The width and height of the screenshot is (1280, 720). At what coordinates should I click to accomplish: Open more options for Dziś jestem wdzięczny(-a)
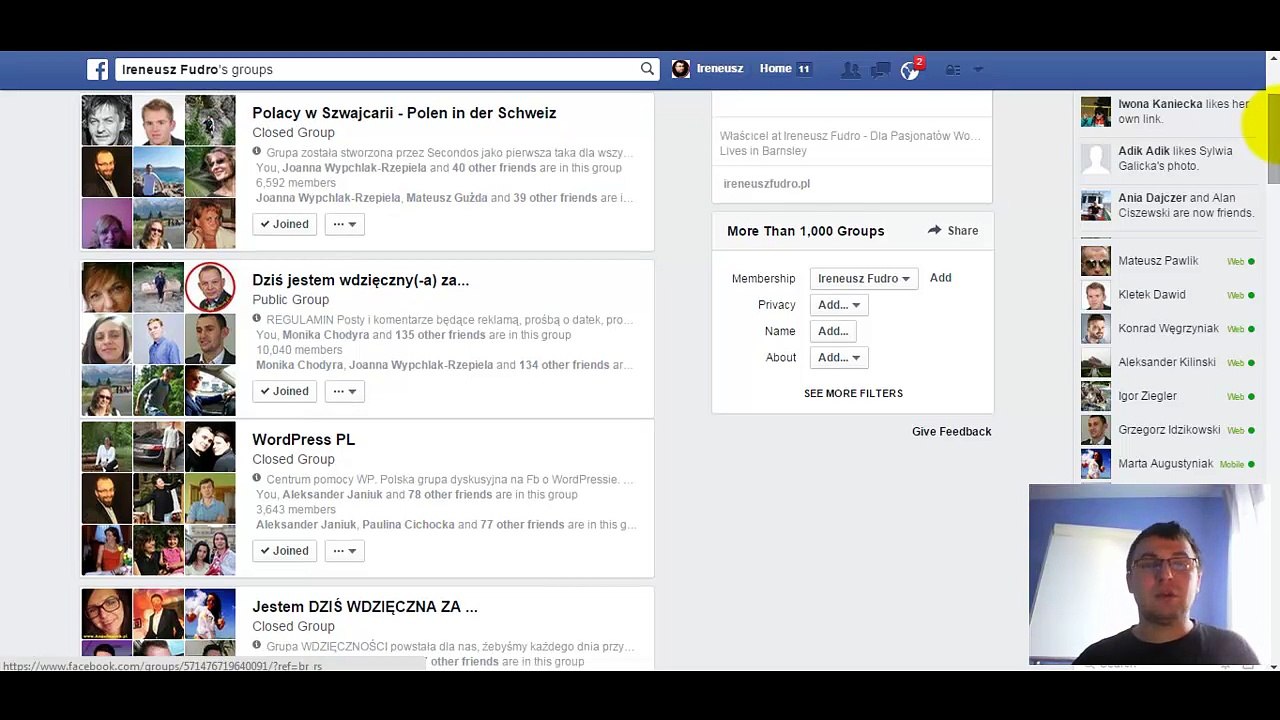coord(344,391)
